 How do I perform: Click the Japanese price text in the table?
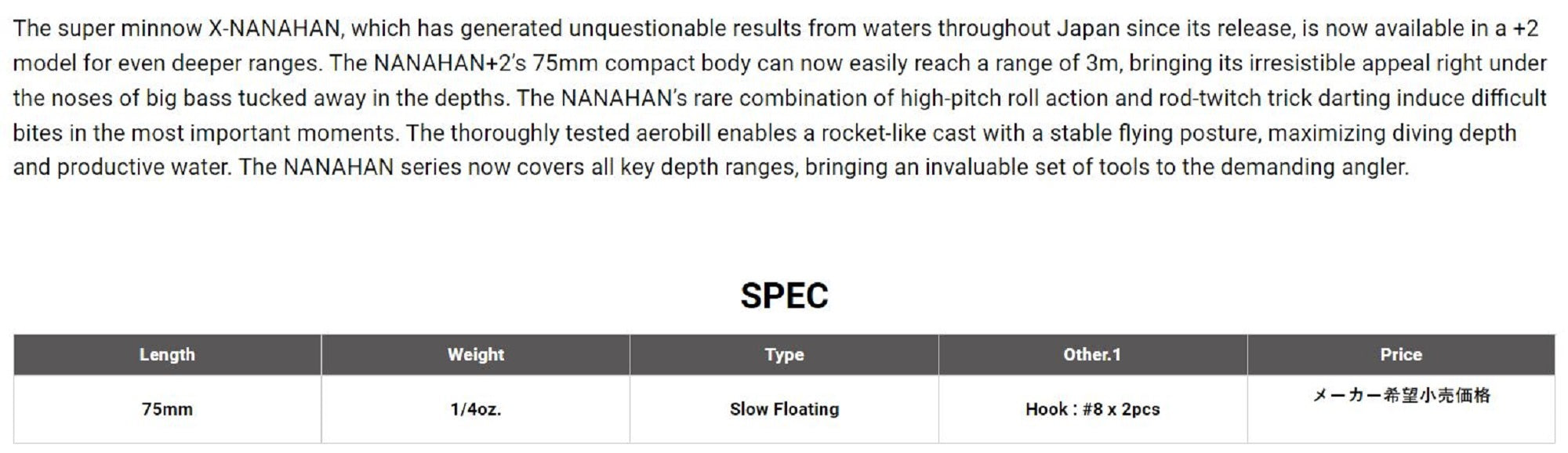[x=1401, y=396]
